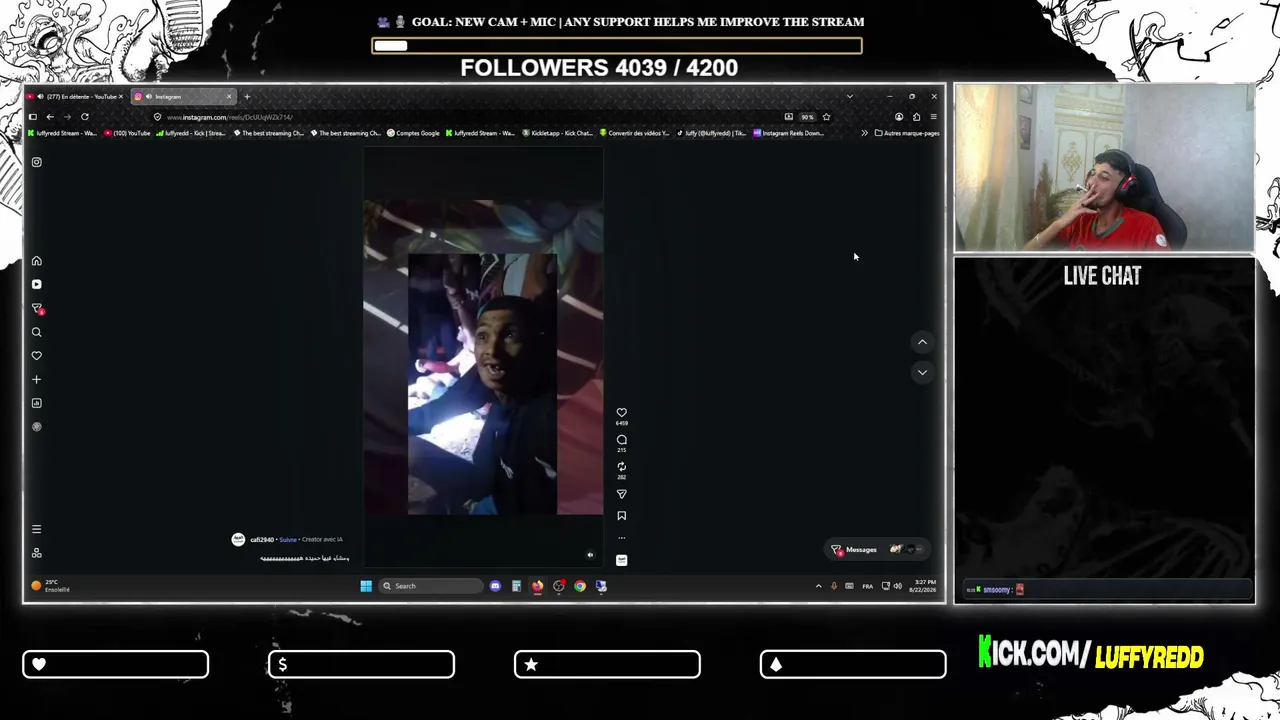Reload the Instagram page

click(x=85, y=117)
